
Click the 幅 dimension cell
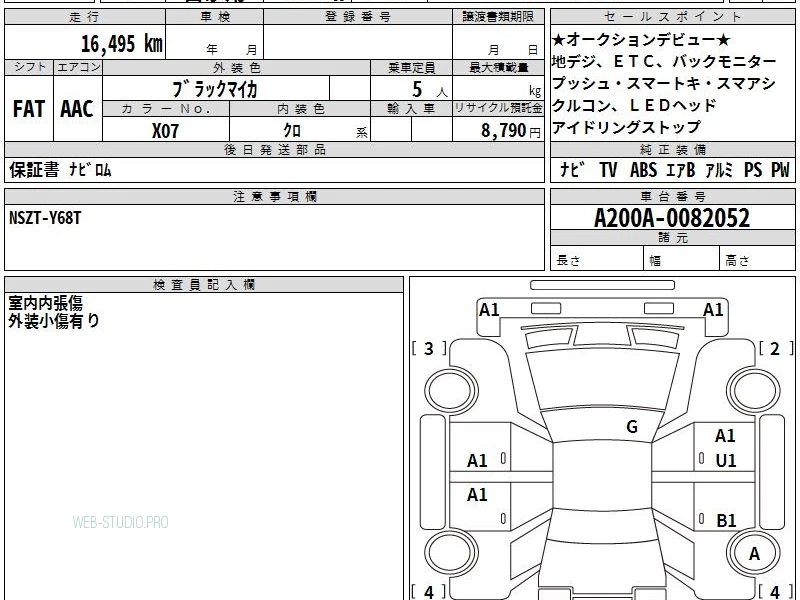point(682,260)
